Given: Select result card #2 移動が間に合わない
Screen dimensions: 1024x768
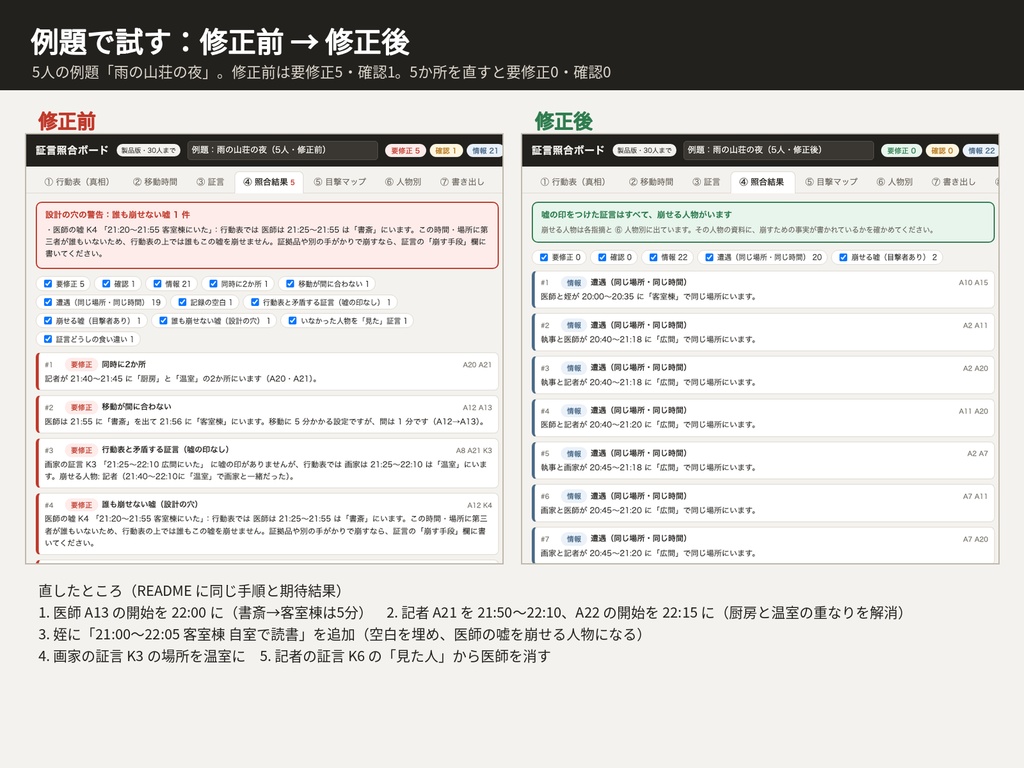Looking at the screenshot, I should click(267, 415).
